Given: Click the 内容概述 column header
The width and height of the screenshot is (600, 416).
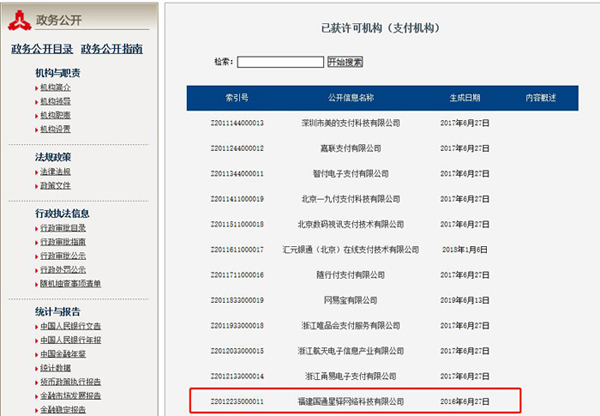Looking at the screenshot, I should pos(540,98).
